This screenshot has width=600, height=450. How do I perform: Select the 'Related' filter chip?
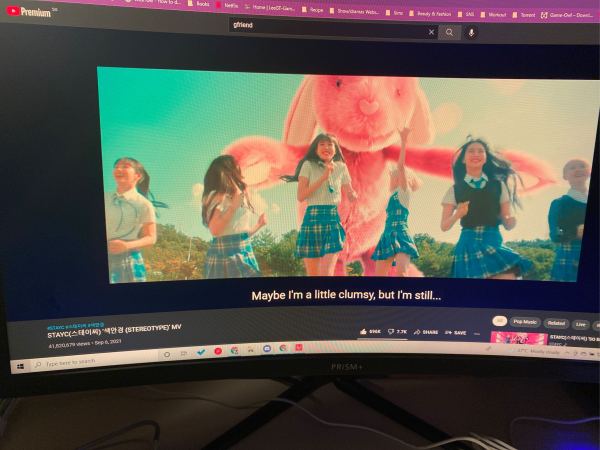[x=556, y=323]
